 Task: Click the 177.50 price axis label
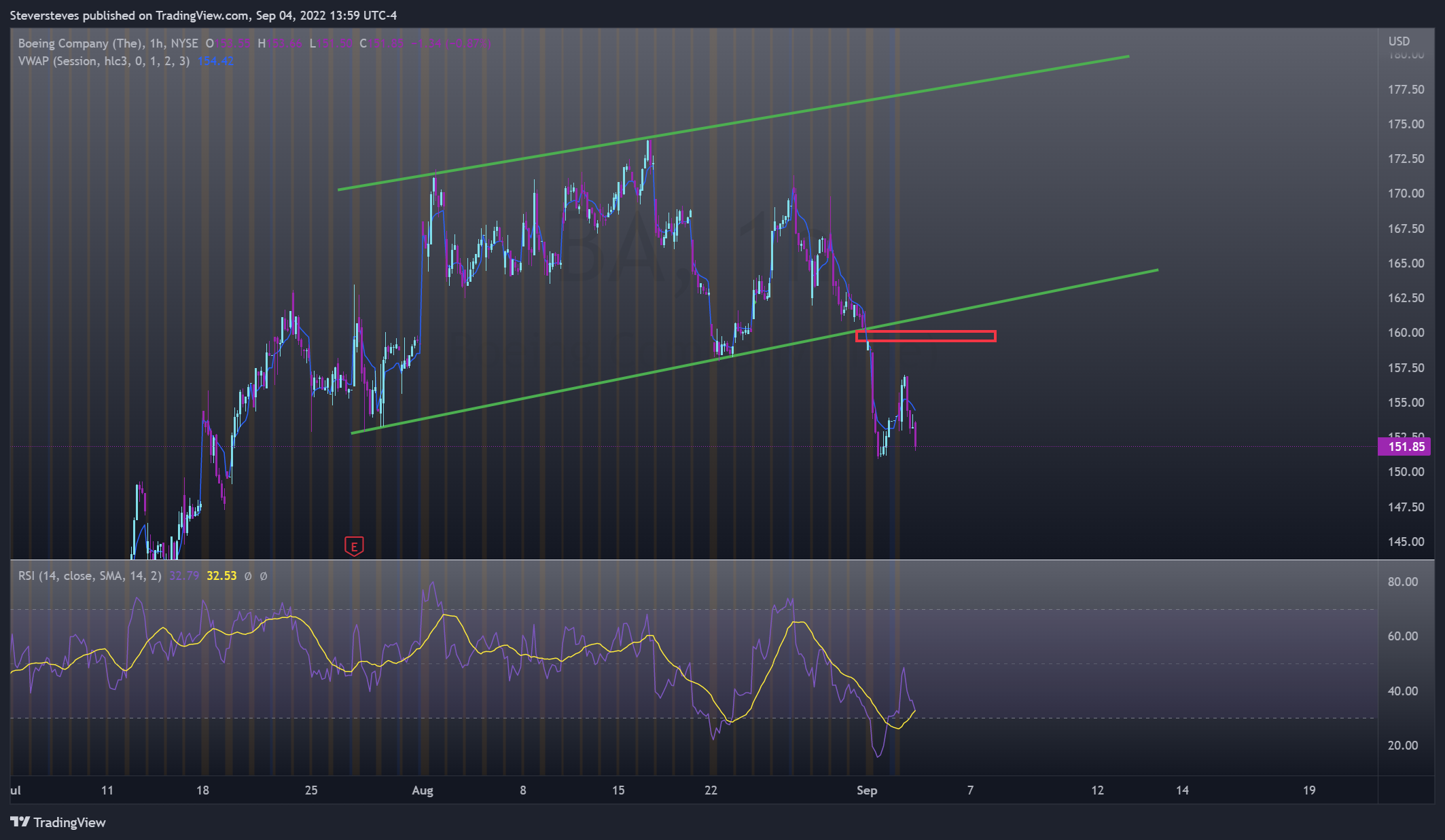tap(1406, 90)
